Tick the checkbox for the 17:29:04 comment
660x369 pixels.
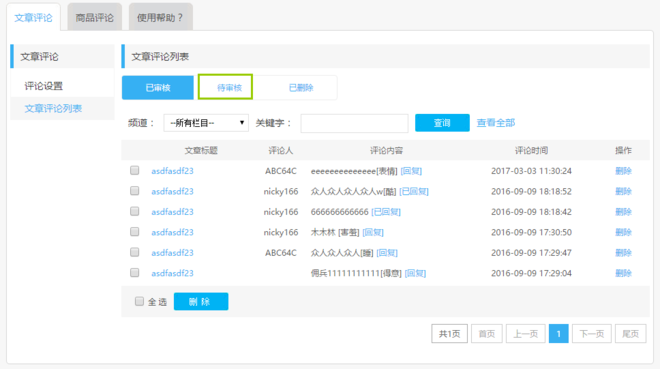[x=135, y=273]
